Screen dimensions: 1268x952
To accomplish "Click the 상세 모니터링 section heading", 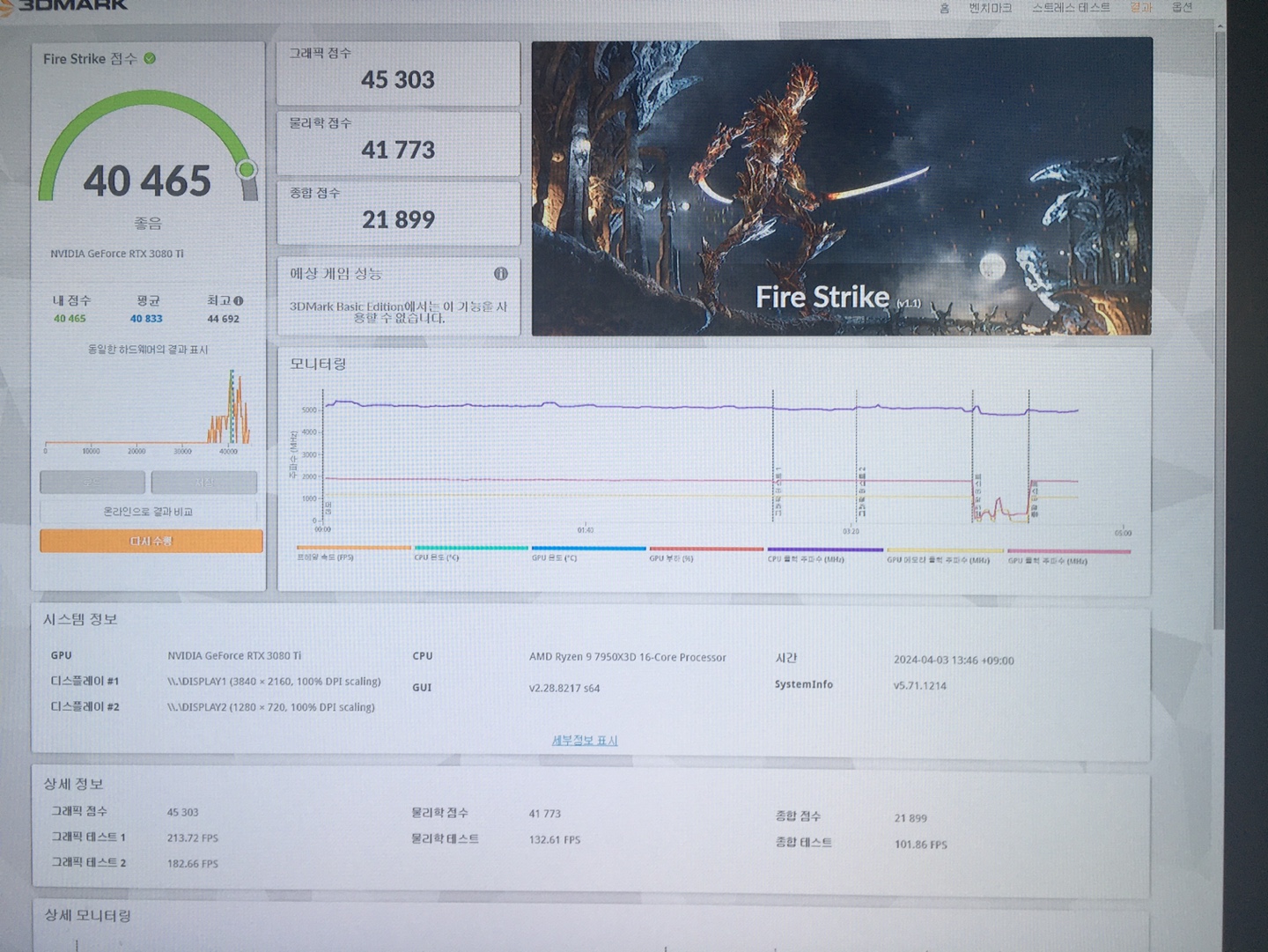I will coord(88,916).
